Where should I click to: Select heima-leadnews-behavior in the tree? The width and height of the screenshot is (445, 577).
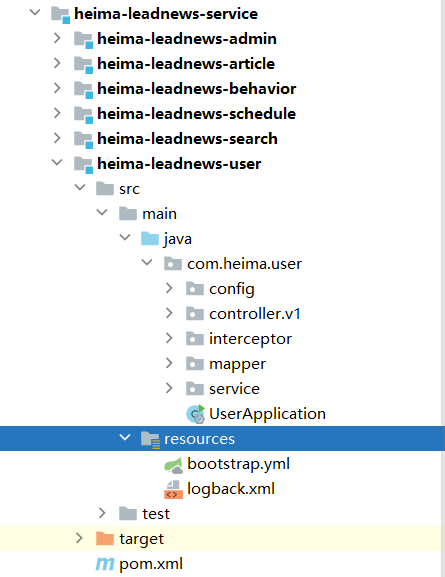(x=197, y=89)
